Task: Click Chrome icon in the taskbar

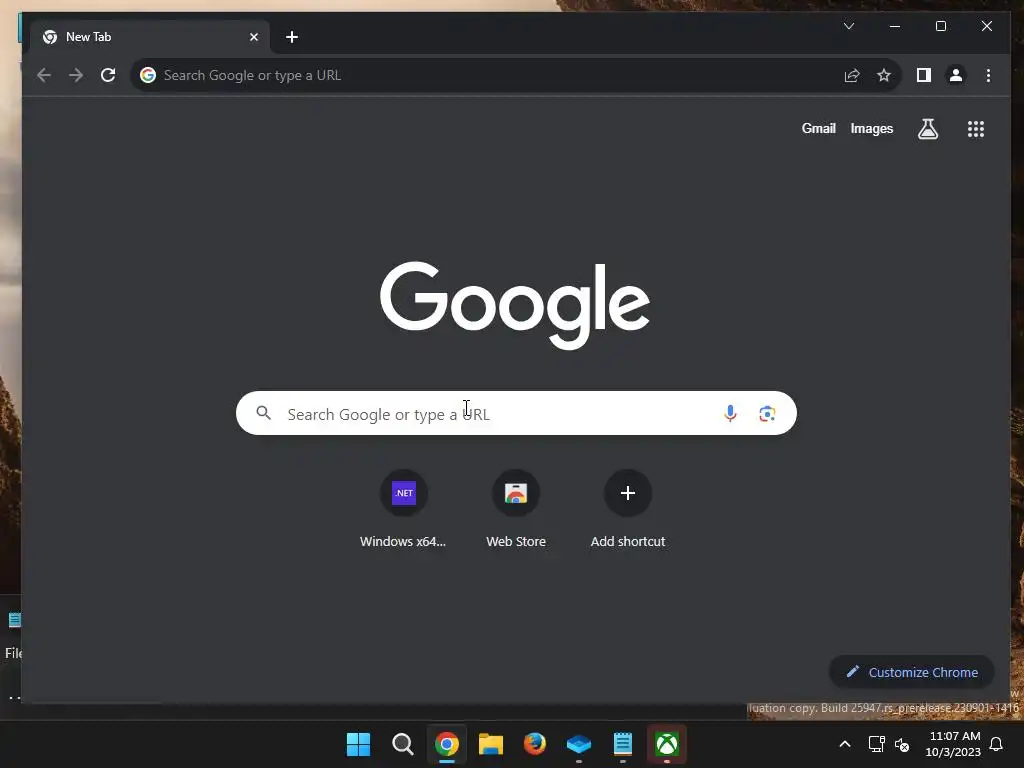Action: 447,744
